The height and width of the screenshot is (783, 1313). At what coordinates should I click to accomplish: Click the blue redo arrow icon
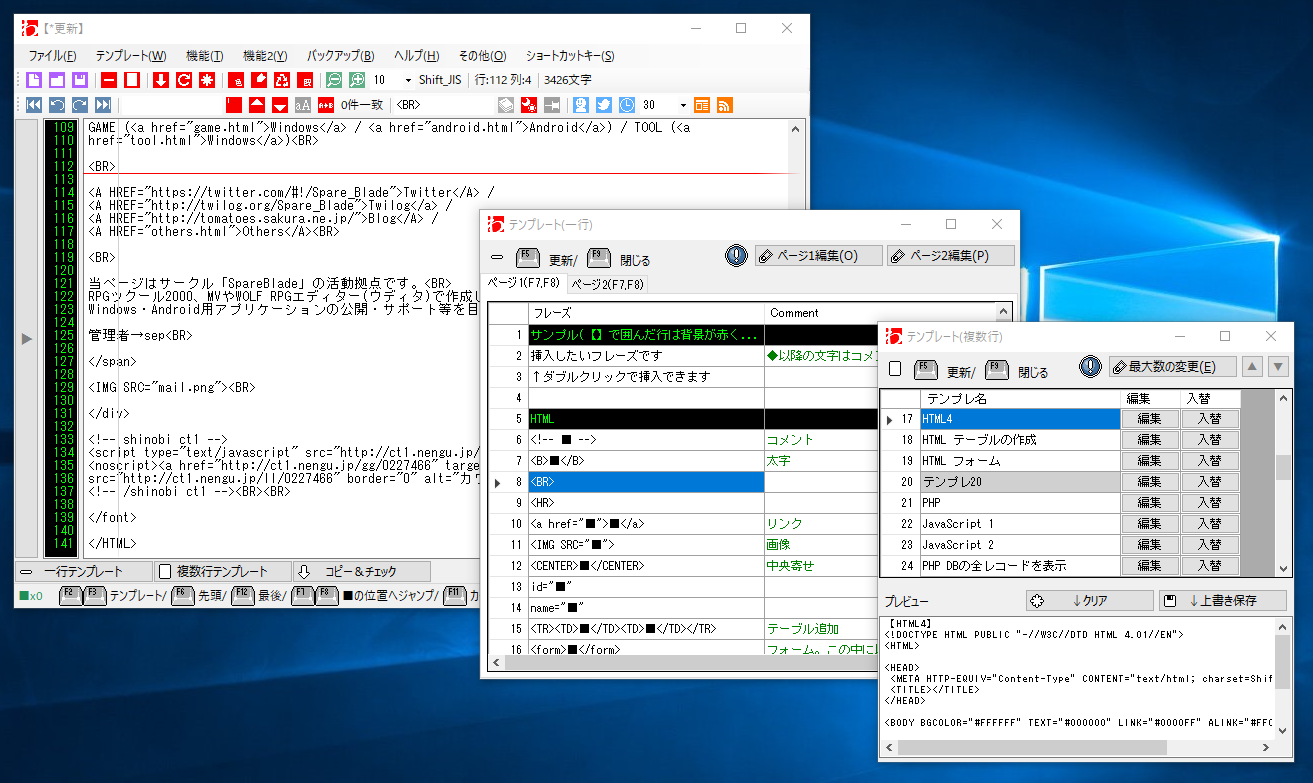(79, 104)
